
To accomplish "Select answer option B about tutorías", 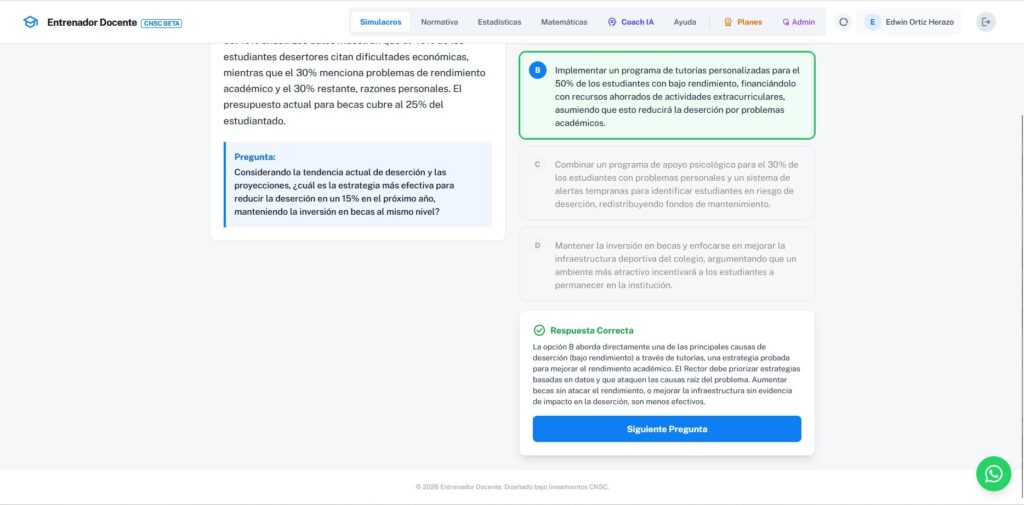I will (x=666, y=96).
